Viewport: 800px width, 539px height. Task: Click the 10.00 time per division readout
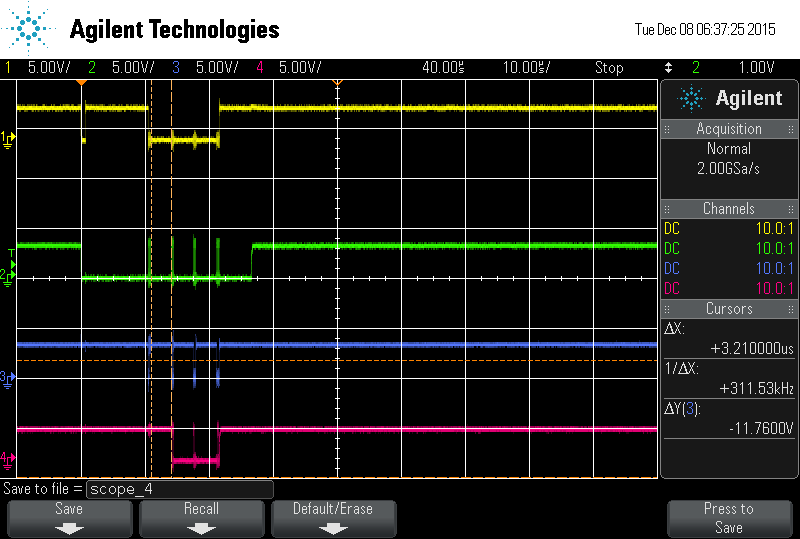pos(527,67)
